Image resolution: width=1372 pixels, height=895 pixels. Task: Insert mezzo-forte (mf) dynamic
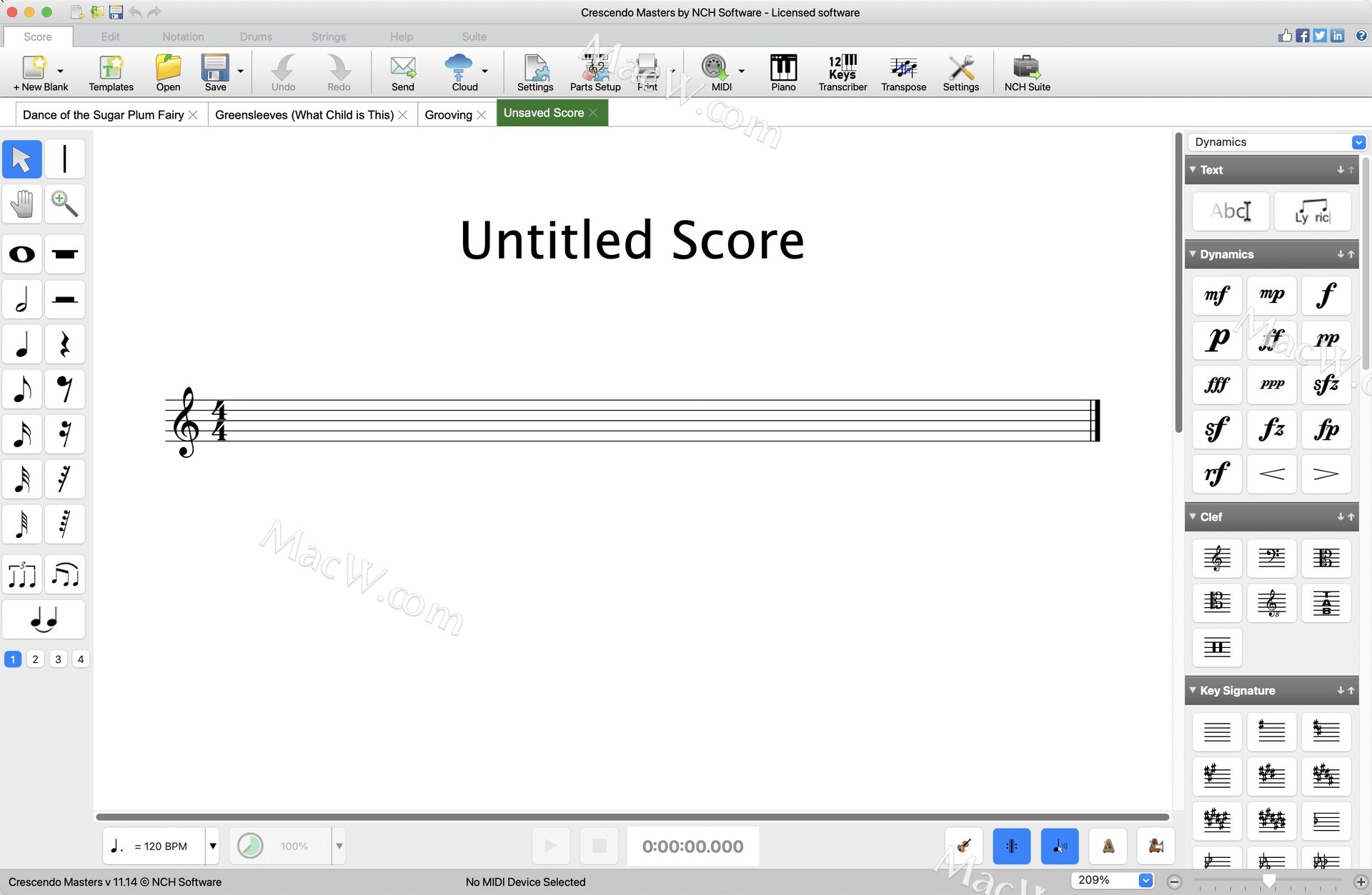(x=1217, y=295)
